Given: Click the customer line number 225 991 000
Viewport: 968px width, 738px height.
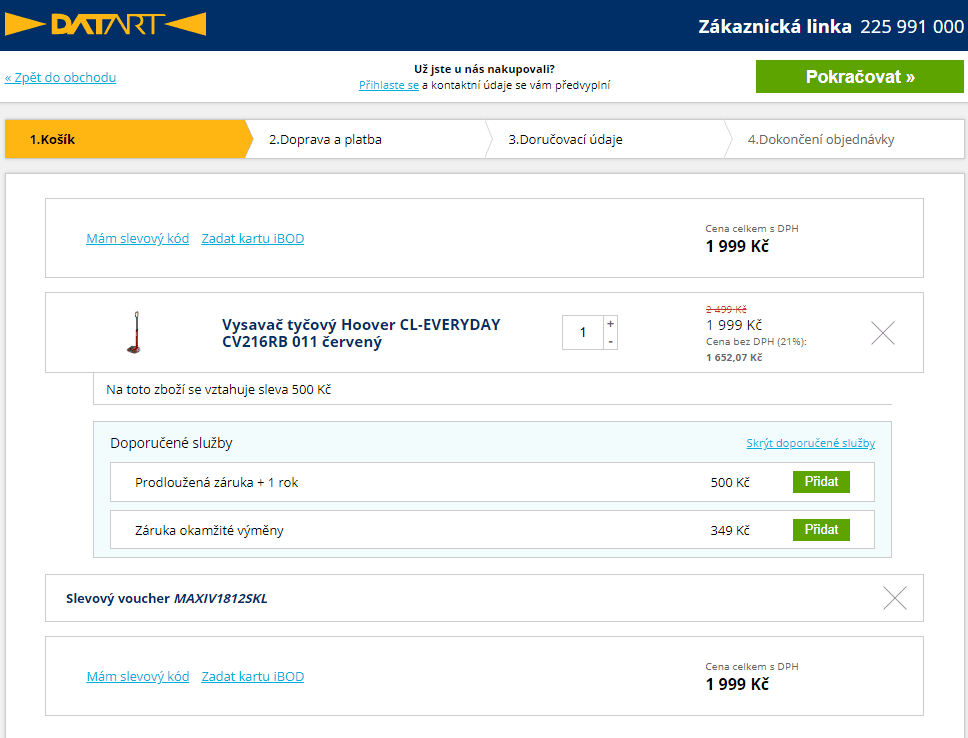Looking at the screenshot, I should pyautogui.click(x=912, y=27).
